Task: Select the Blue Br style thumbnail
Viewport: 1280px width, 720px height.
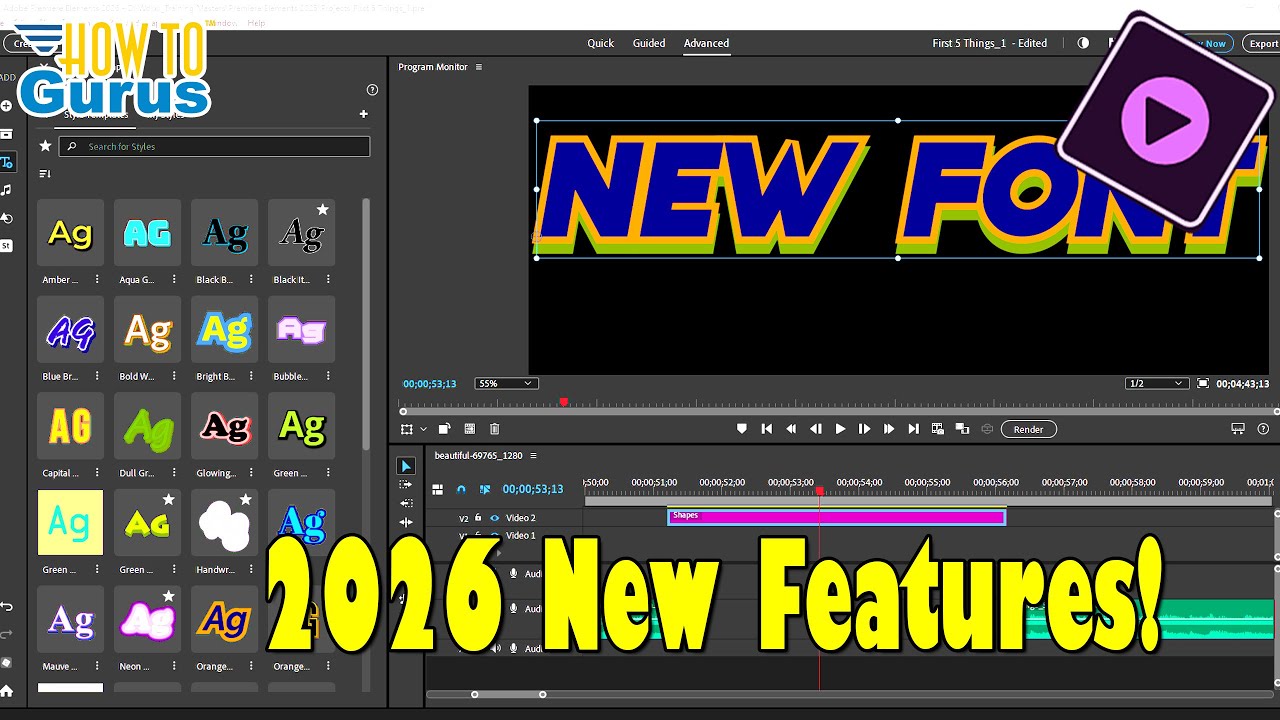Action: (x=70, y=329)
